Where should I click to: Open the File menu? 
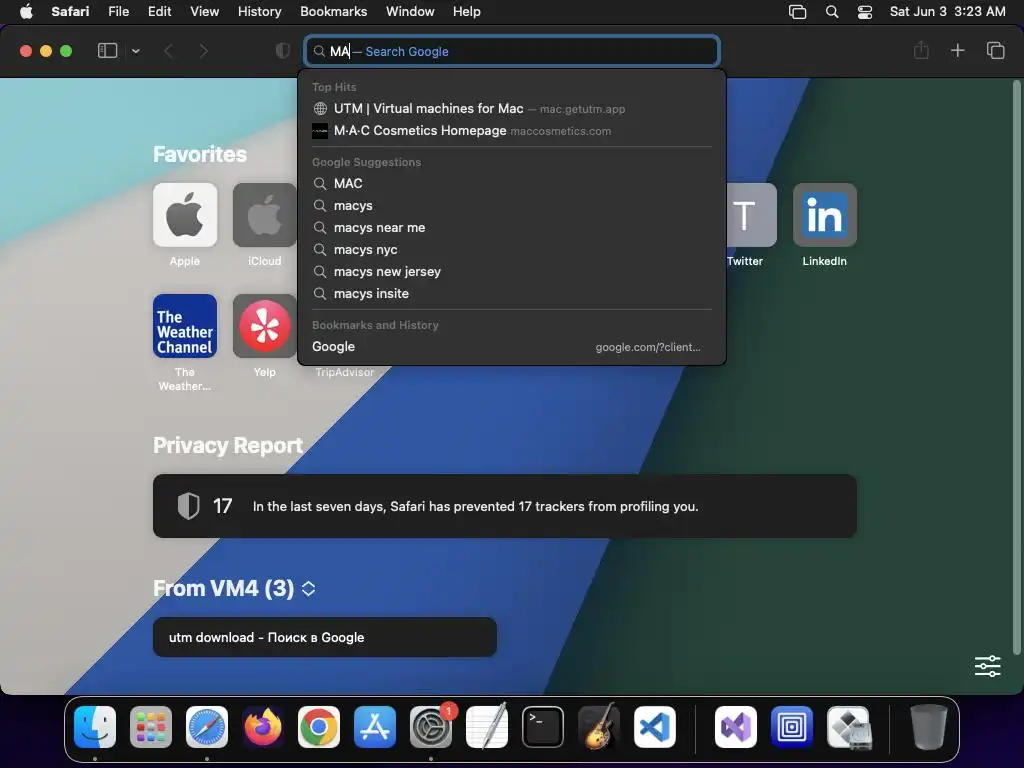tap(118, 11)
